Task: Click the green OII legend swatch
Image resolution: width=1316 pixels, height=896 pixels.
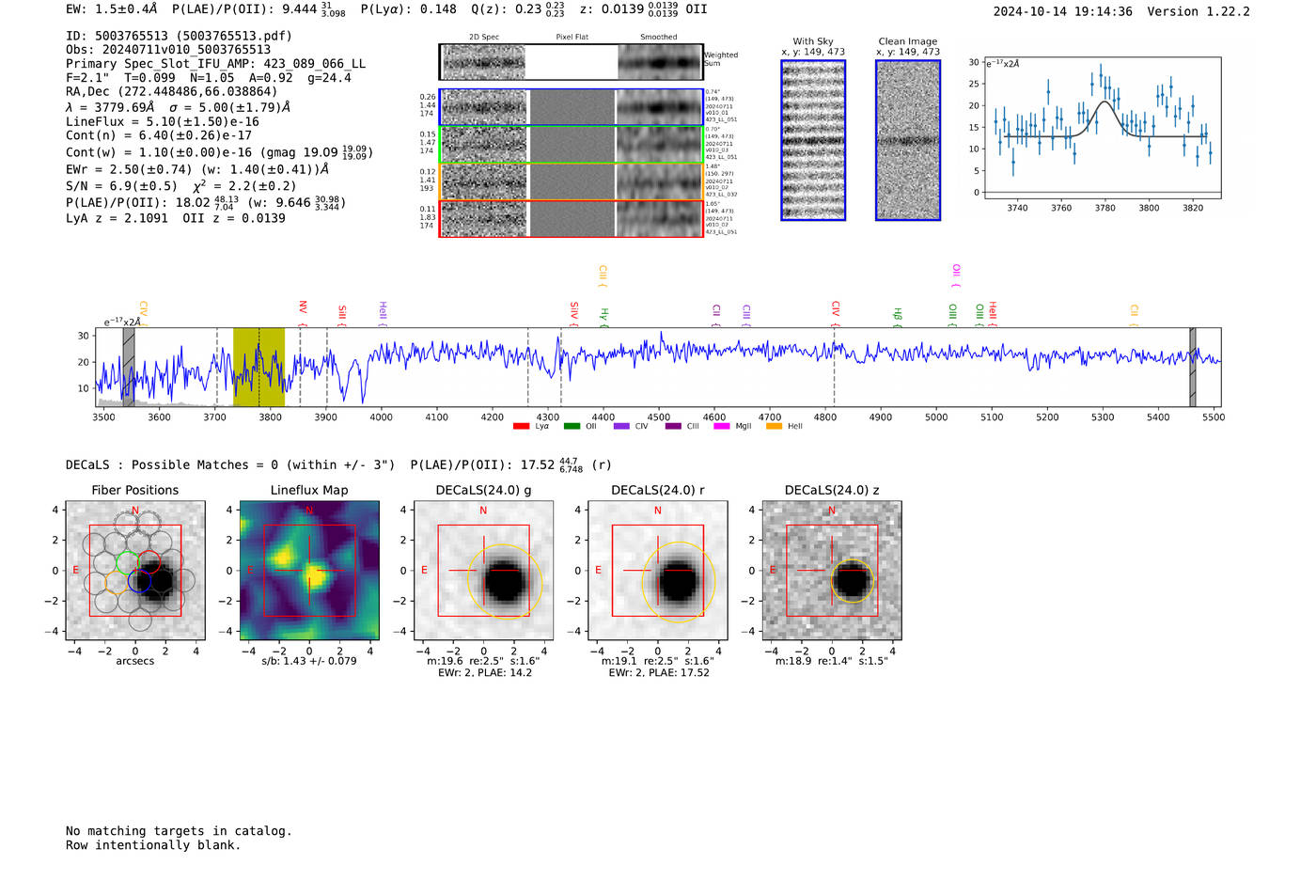Action: pos(572,426)
